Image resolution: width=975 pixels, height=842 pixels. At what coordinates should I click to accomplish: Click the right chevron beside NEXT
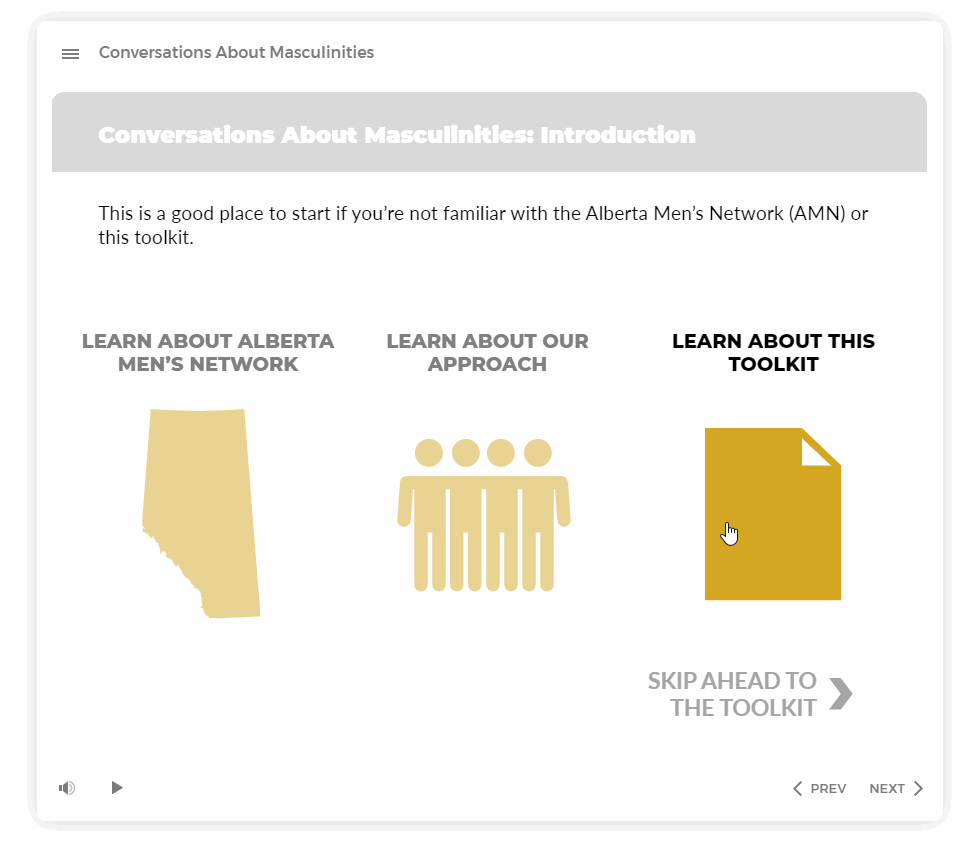tap(918, 789)
